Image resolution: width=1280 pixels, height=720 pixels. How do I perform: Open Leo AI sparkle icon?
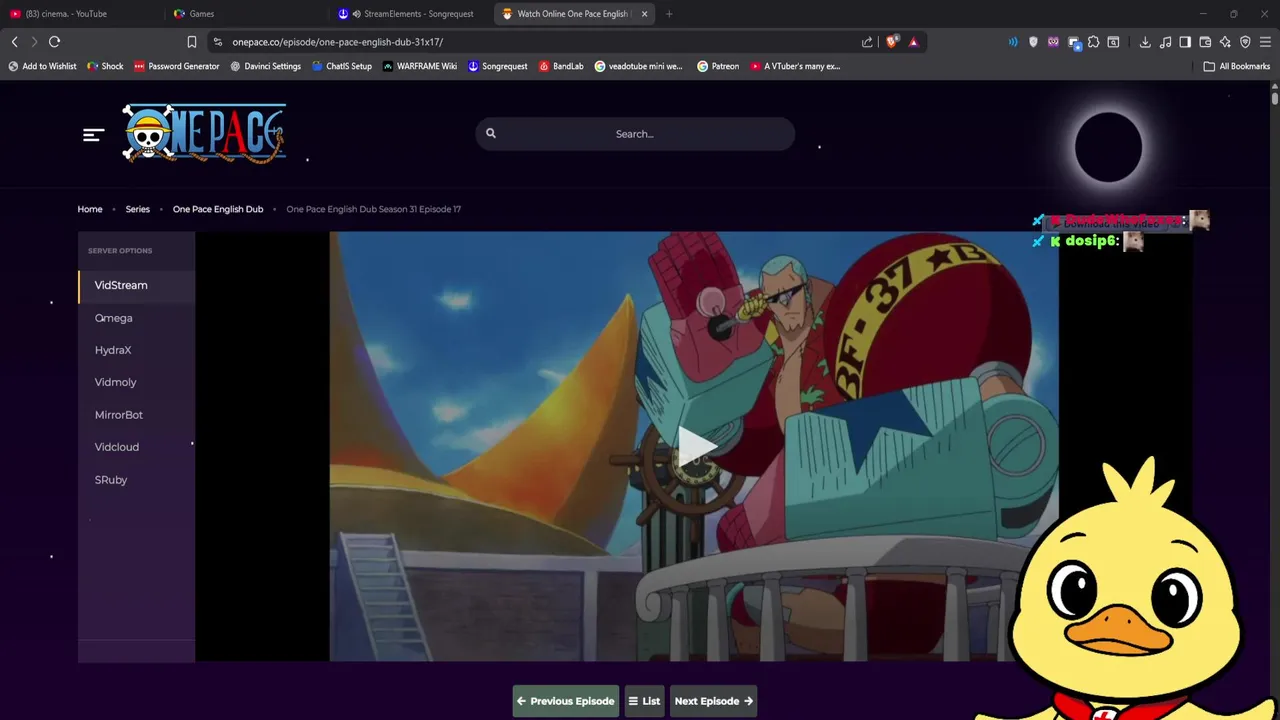(x=1225, y=42)
